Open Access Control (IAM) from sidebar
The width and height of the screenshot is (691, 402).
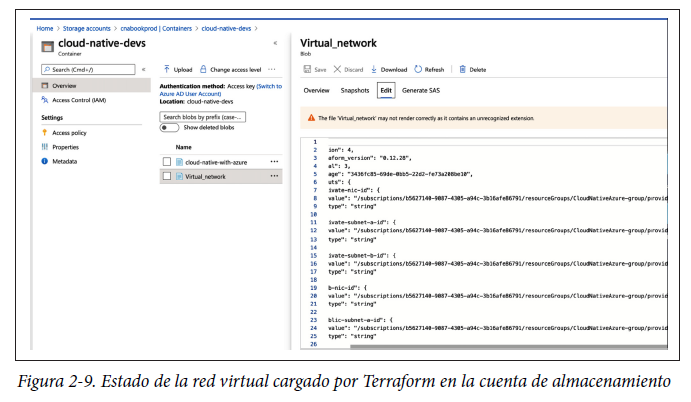click(78, 100)
